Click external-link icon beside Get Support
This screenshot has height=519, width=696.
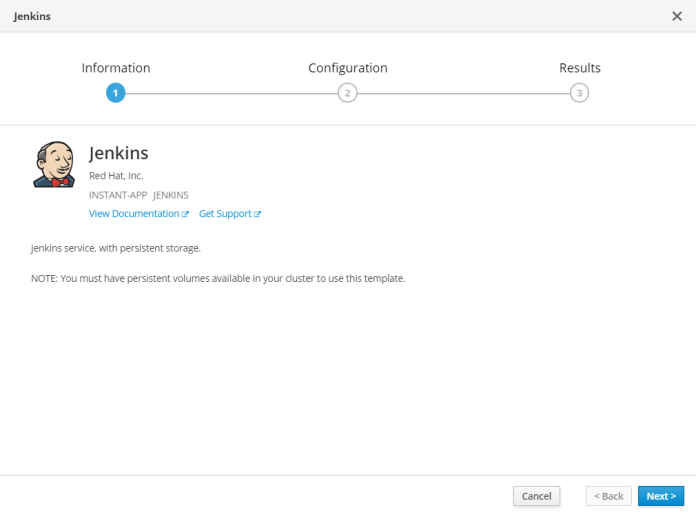click(257, 214)
